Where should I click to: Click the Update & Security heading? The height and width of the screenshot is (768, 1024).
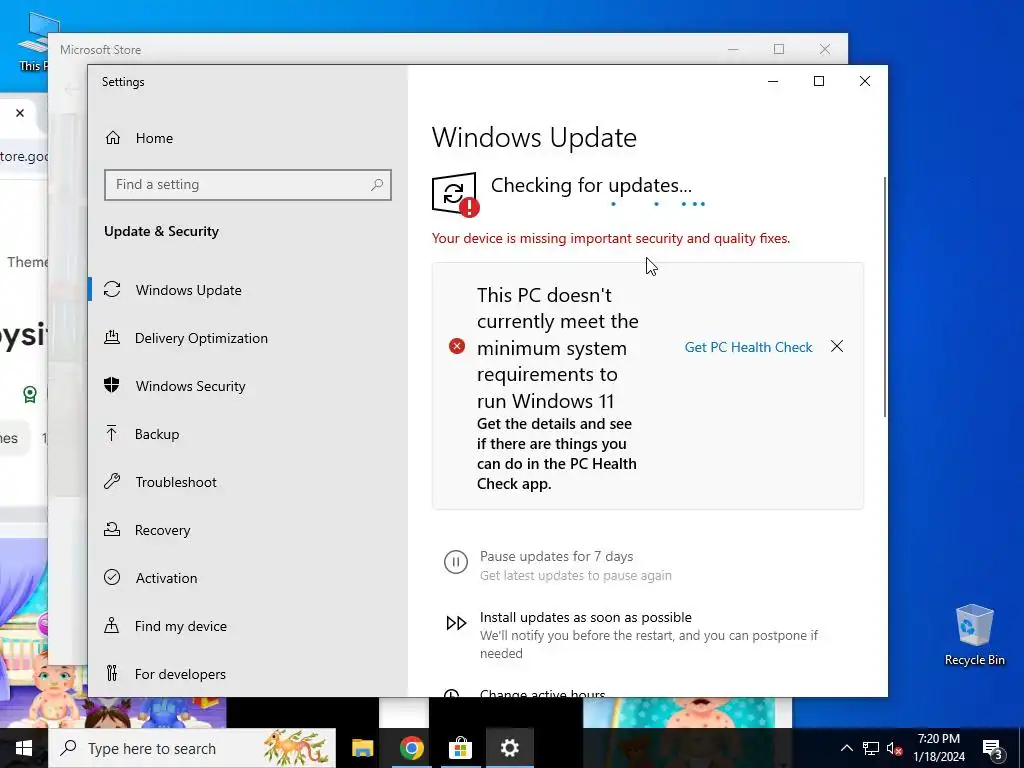click(161, 231)
